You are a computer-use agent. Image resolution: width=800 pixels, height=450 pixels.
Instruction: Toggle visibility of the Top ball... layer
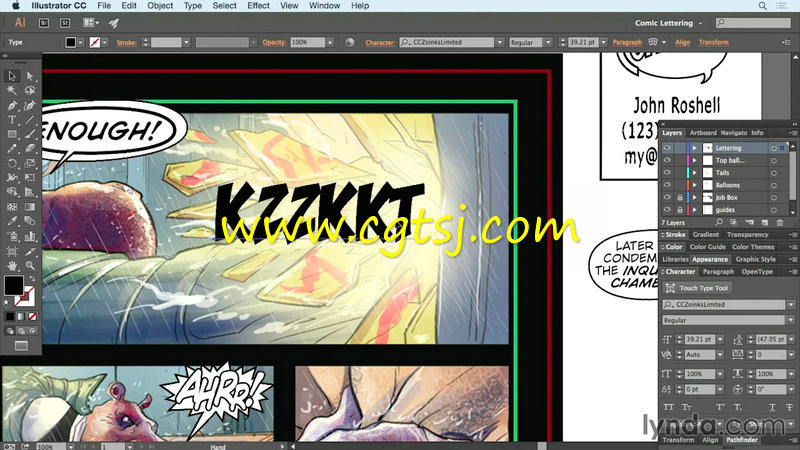667,160
